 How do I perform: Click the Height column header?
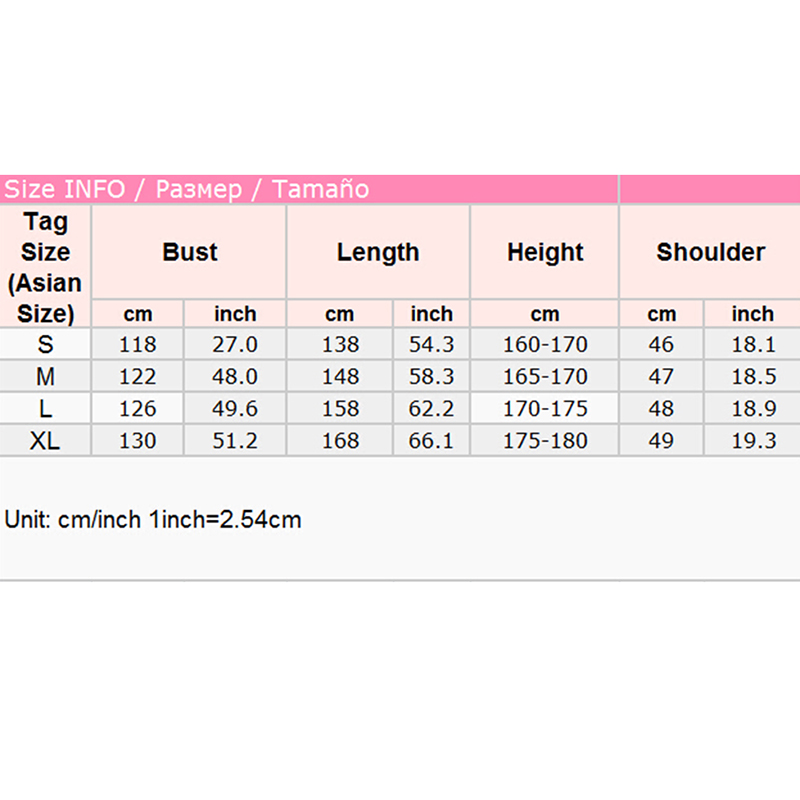click(545, 252)
